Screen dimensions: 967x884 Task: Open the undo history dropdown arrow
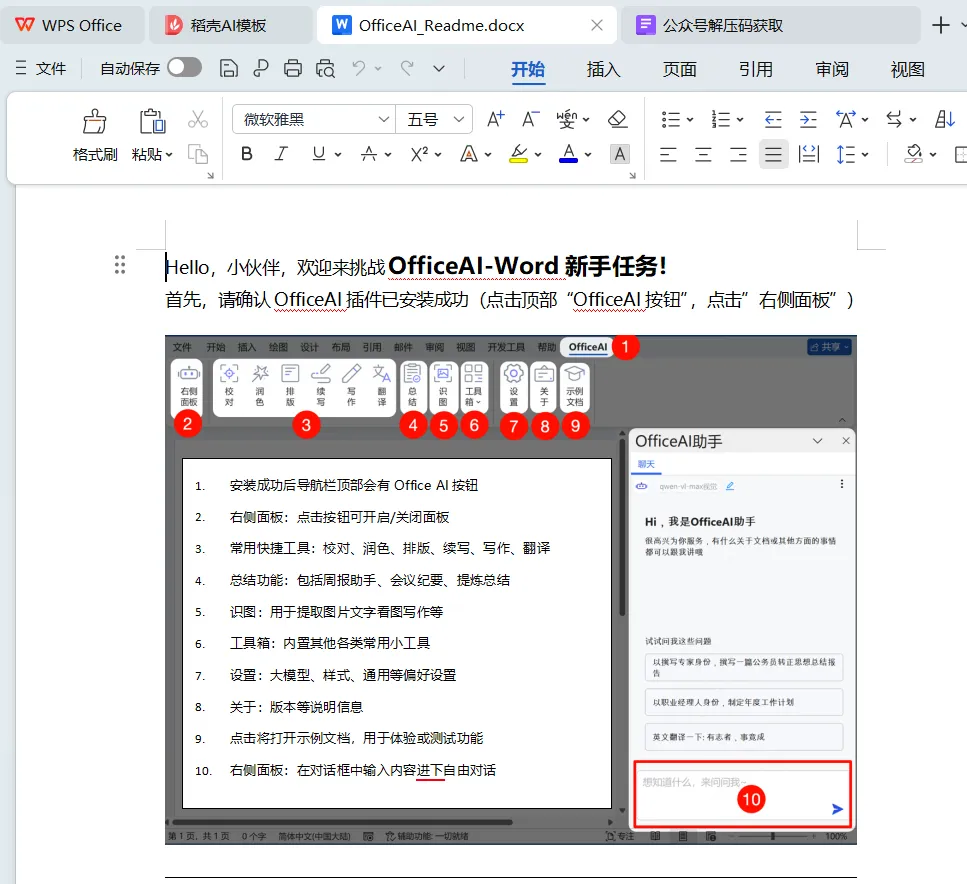coord(378,68)
